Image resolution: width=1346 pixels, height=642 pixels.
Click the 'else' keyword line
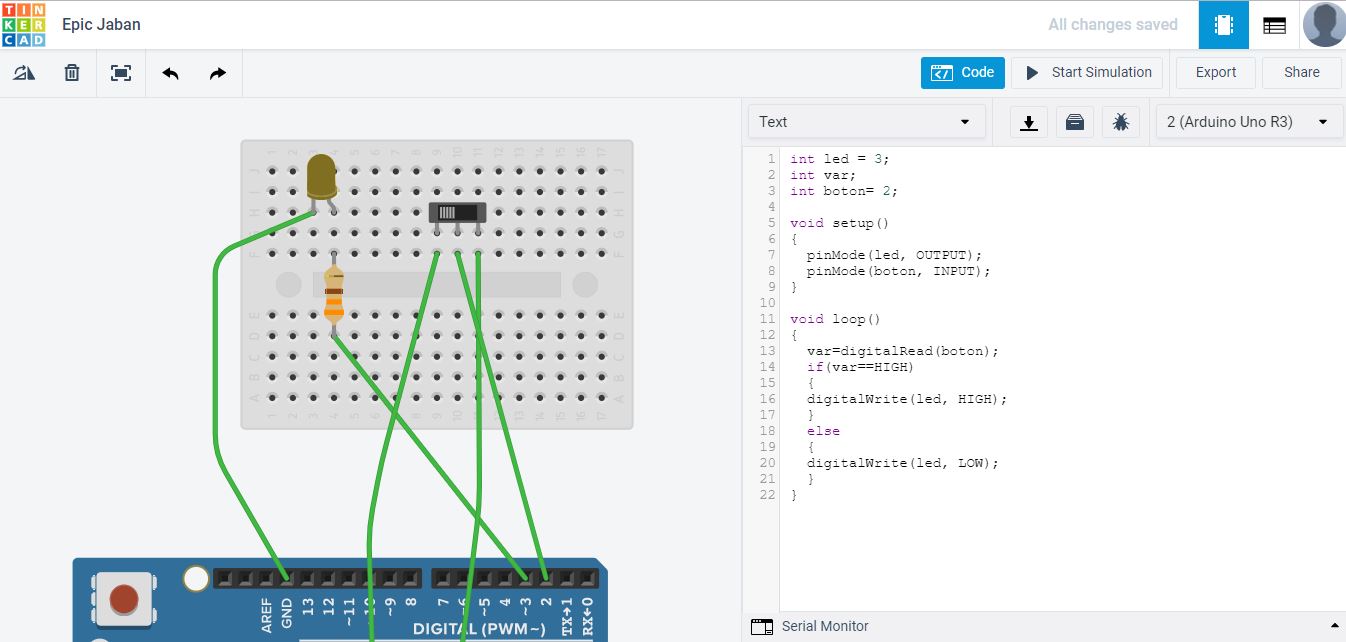click(824, 431)
